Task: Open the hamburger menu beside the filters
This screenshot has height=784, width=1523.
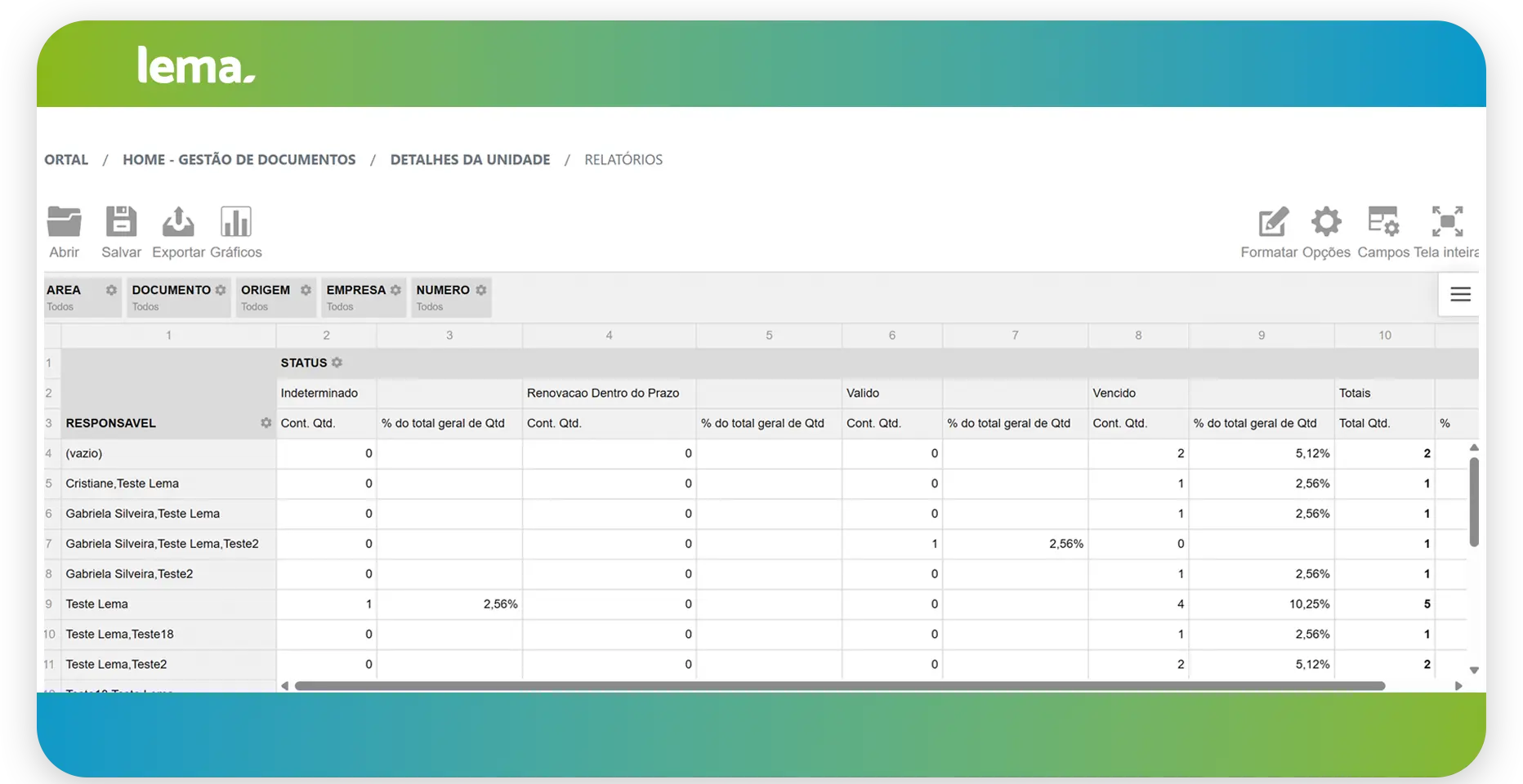Action: [x=1460, y=294]
